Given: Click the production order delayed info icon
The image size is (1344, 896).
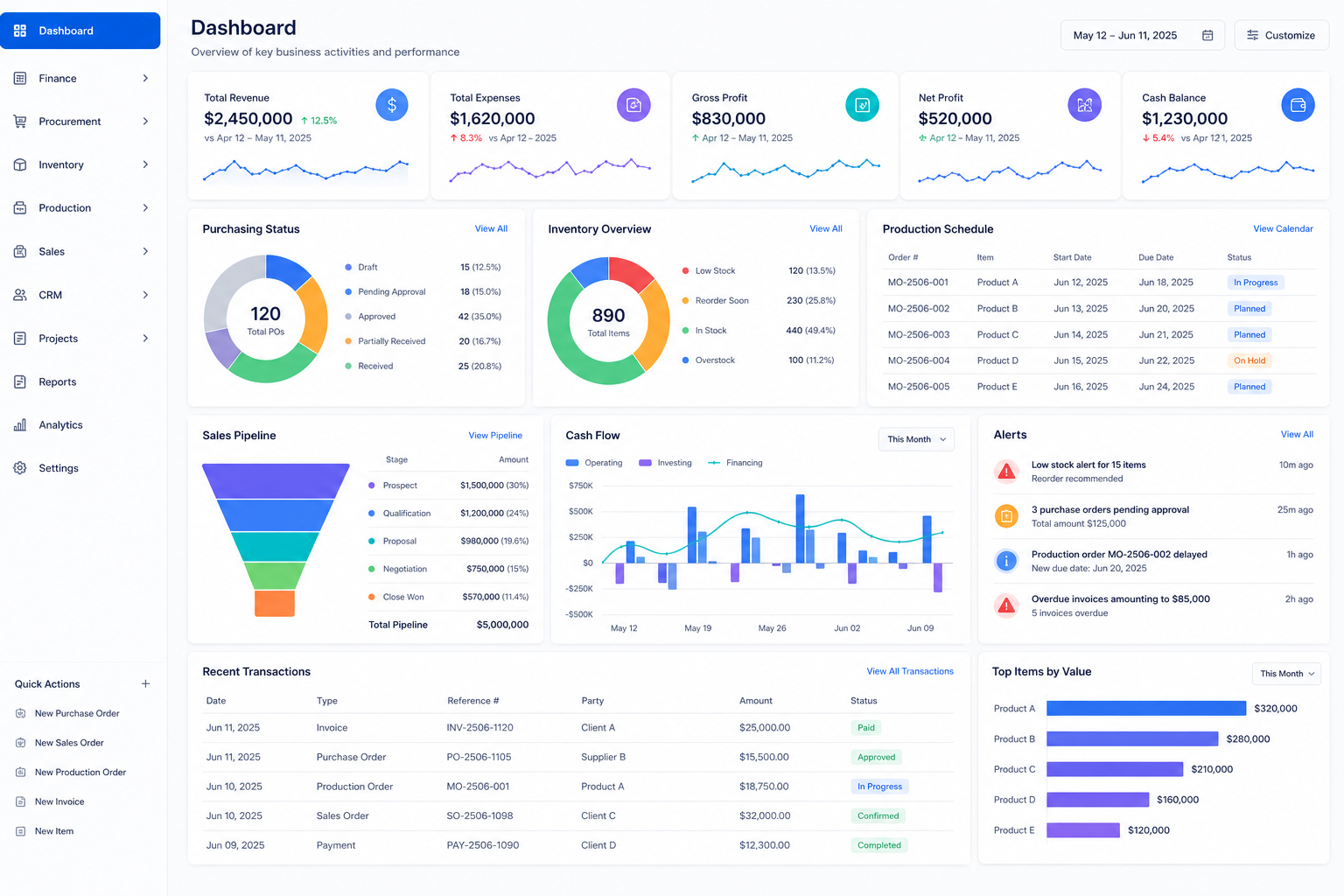Looking at the screenshot, I should [1006, 561].
